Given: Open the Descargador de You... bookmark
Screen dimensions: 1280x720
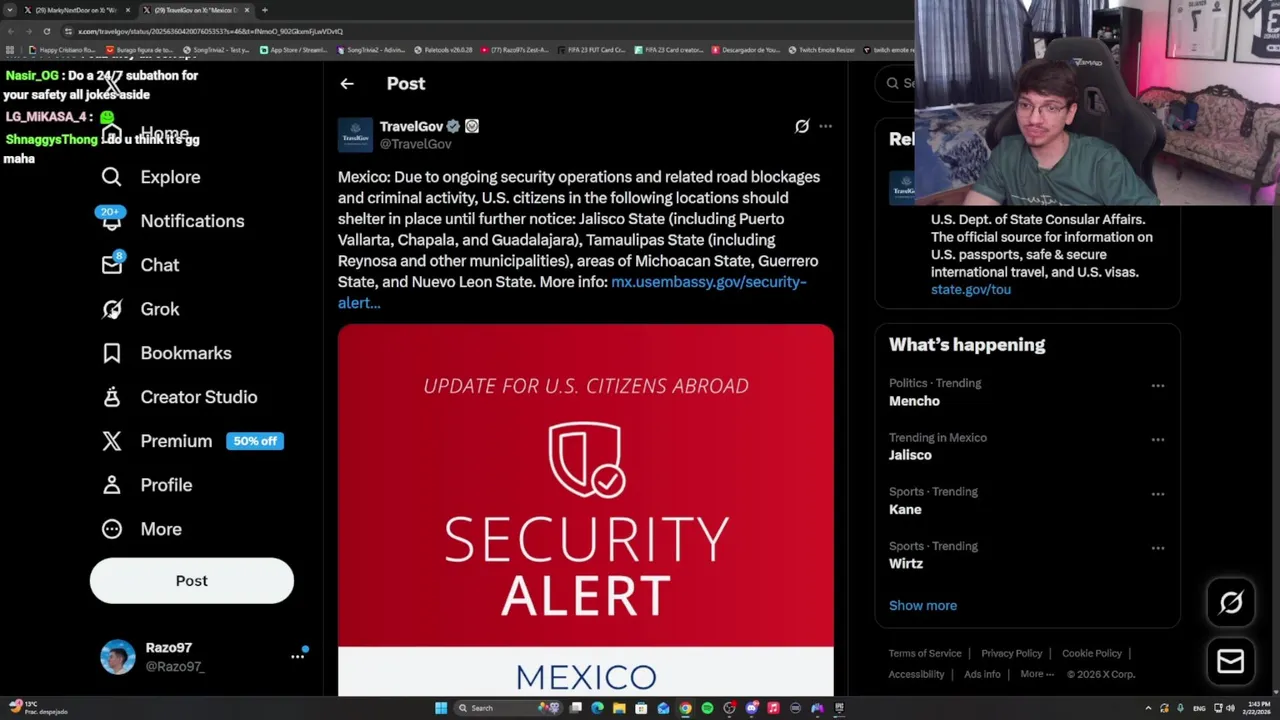Looking at the screenshot, I should pyautogui.click(x=746, y=50).
